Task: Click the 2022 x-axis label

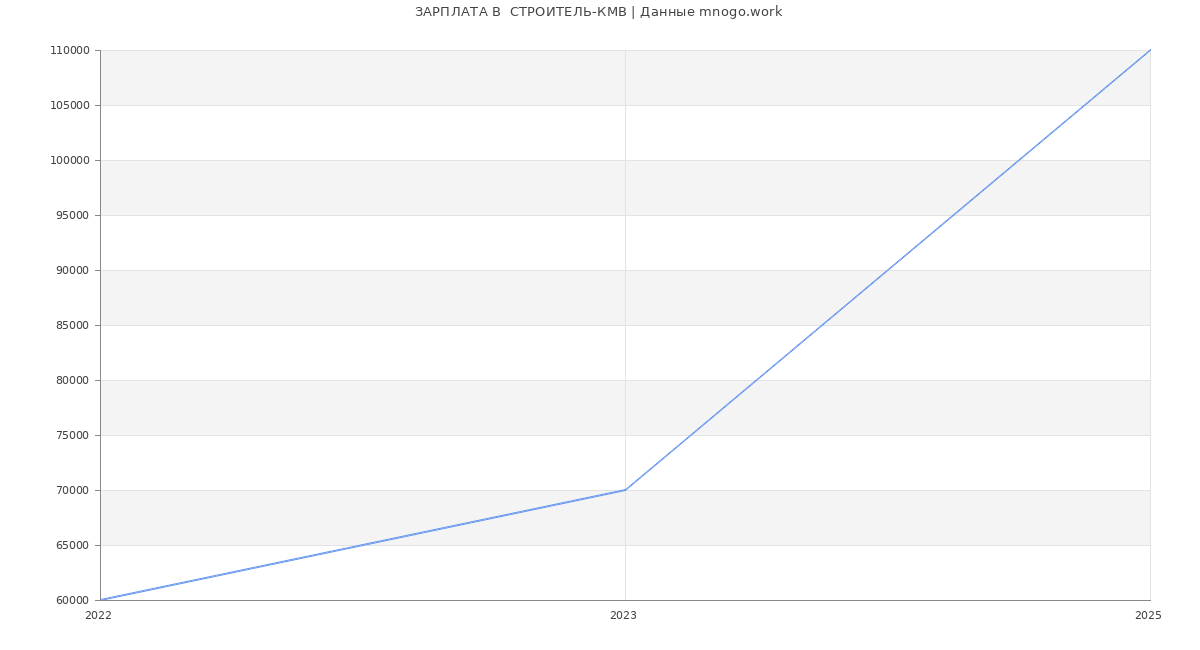Action: tap(98, 616)
